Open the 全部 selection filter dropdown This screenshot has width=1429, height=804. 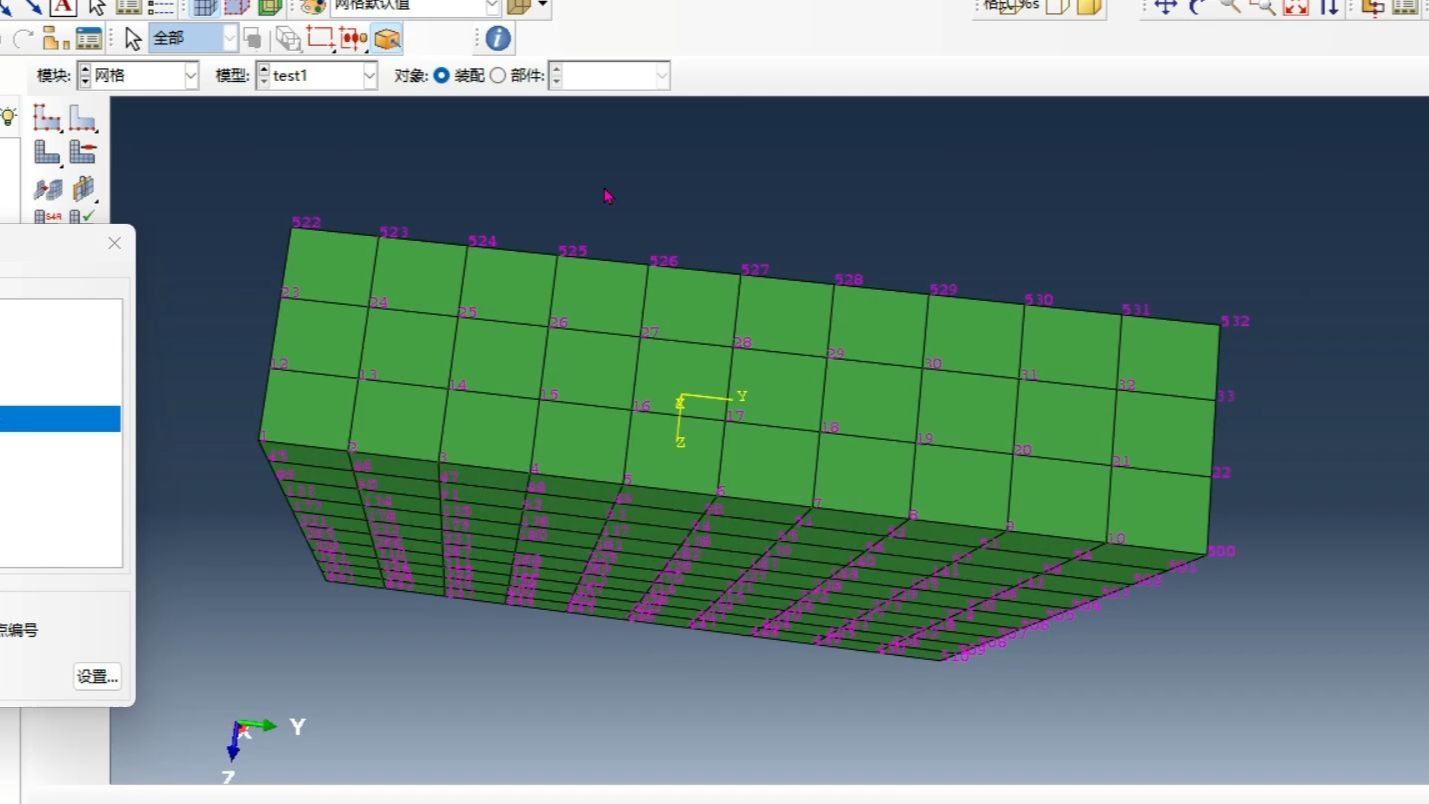pos(194,39)
